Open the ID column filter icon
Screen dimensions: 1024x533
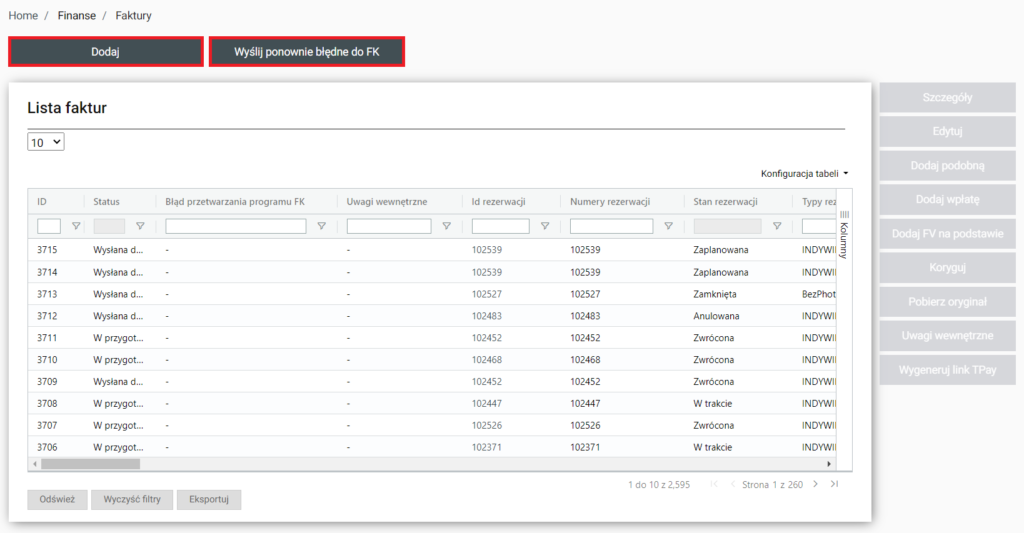76,226
